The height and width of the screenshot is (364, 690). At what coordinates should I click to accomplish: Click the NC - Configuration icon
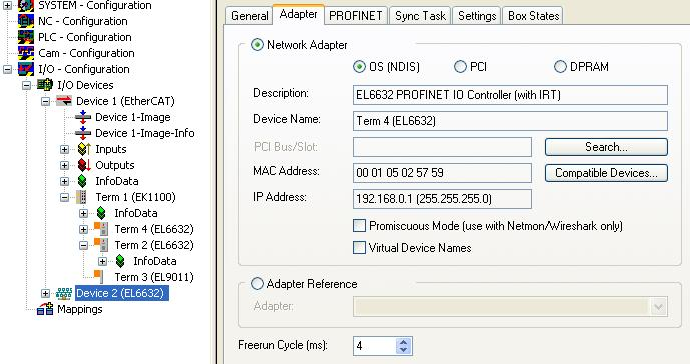26,21
